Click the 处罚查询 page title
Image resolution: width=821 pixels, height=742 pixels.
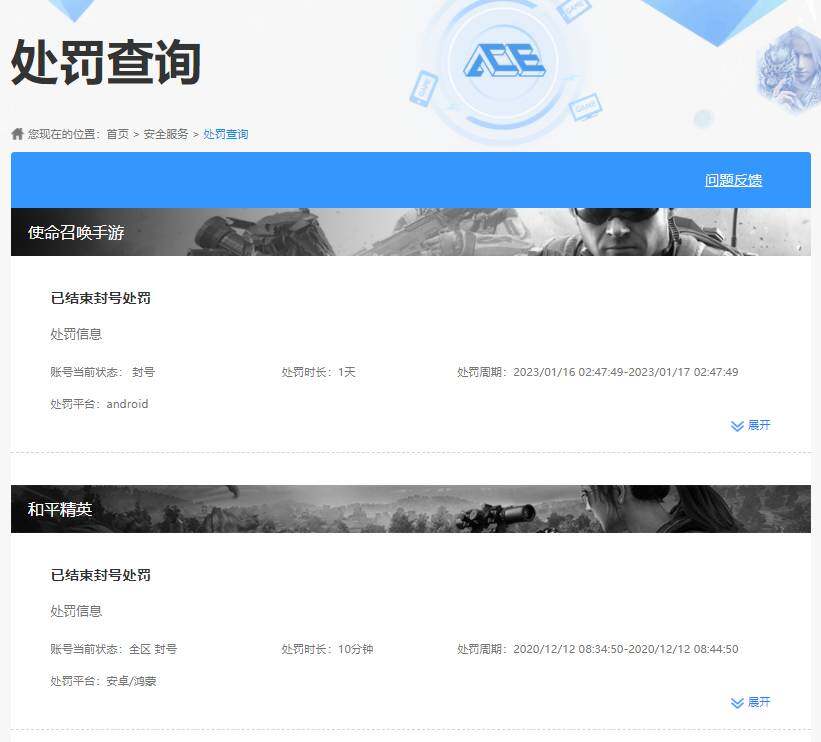click(106, 62)
